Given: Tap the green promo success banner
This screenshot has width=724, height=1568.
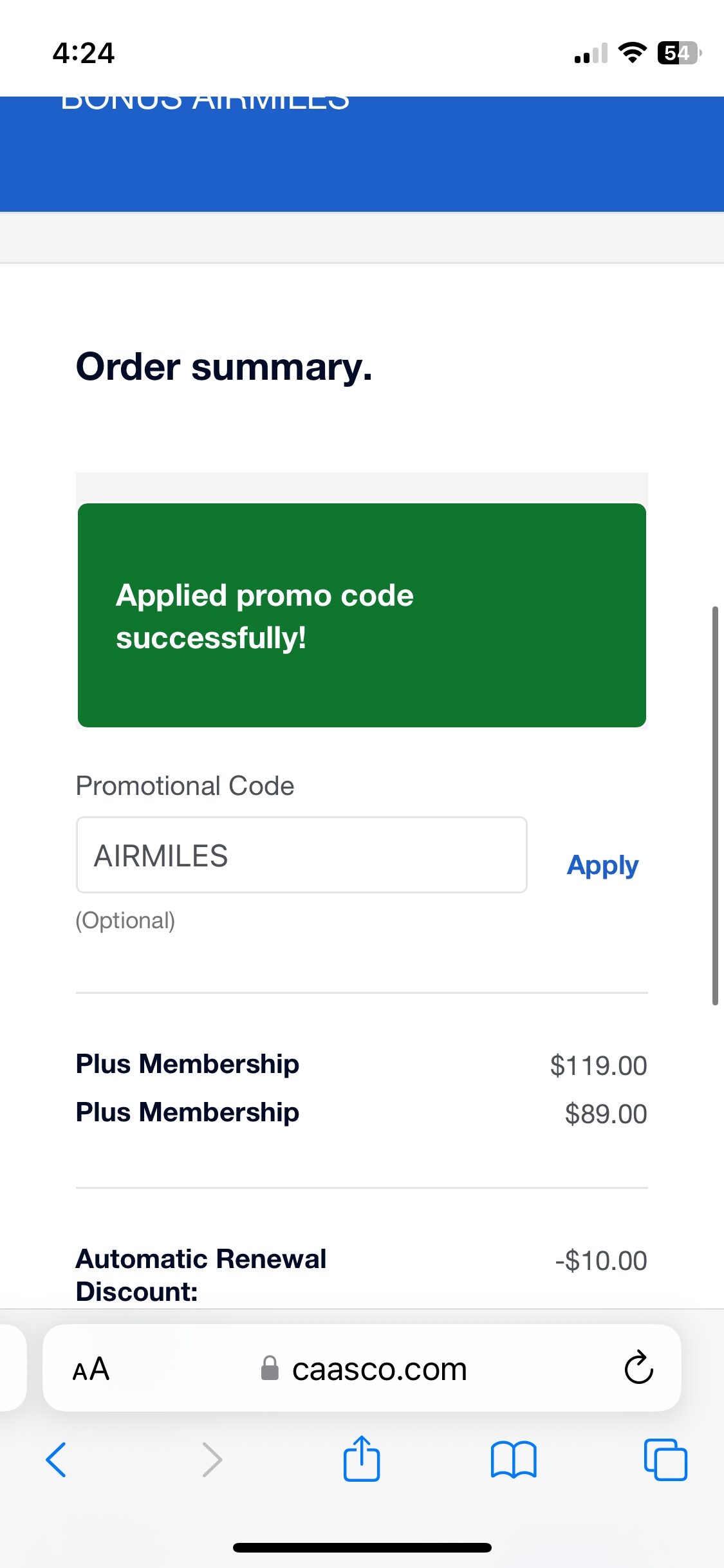Looking at the screenshot, I should [x=362, y=615].
